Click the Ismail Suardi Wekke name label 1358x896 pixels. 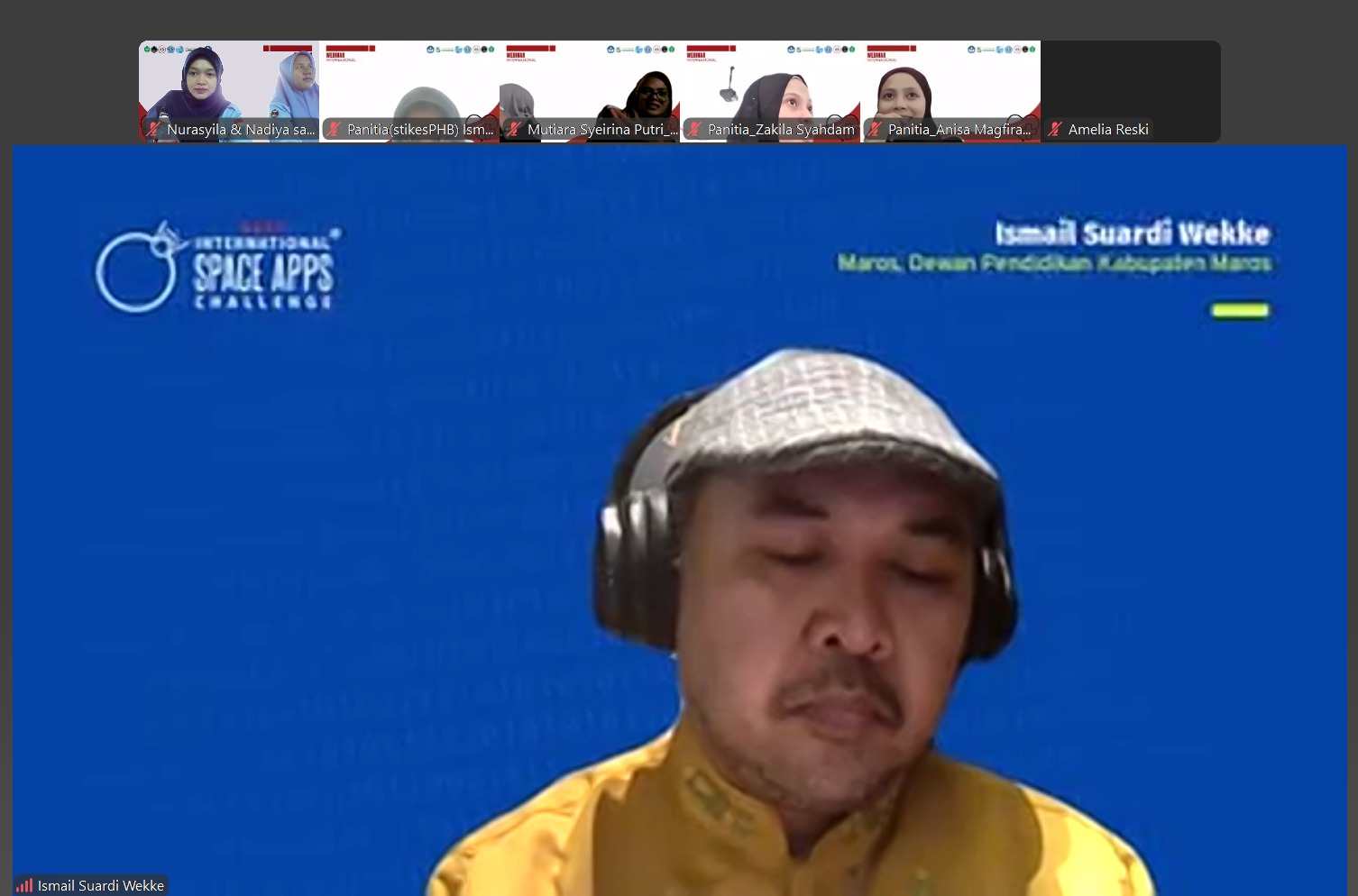point(101,886)
